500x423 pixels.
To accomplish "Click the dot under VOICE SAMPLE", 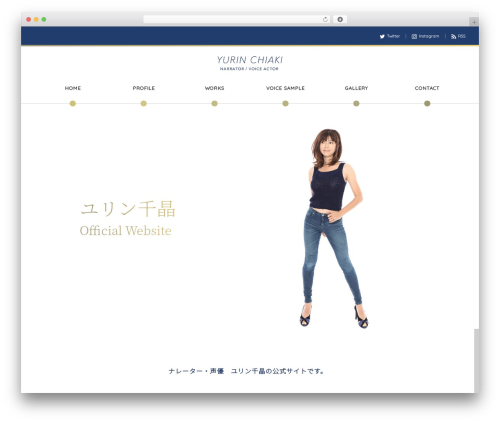I will (285, 103).
